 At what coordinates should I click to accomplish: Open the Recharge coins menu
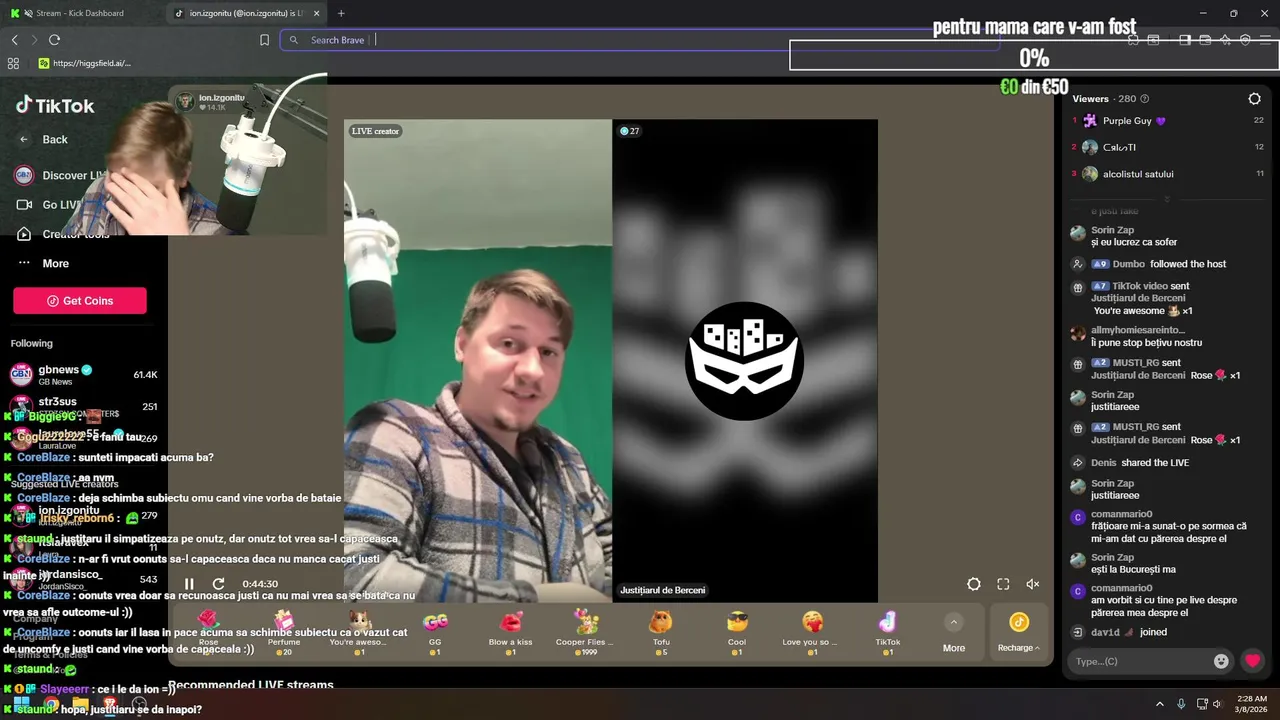1019,632
